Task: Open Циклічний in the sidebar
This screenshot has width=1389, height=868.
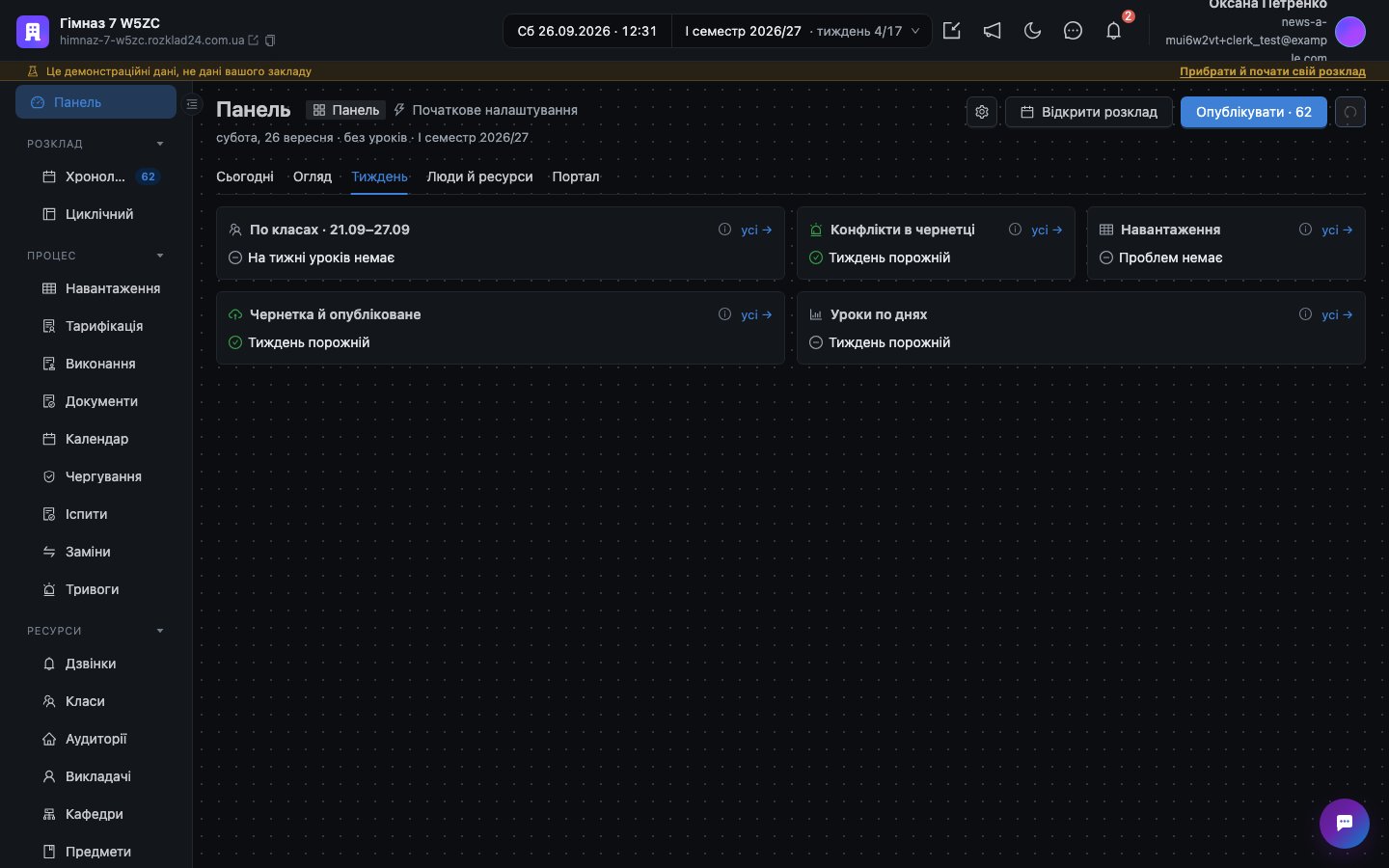Action: [x=96, y=214]
